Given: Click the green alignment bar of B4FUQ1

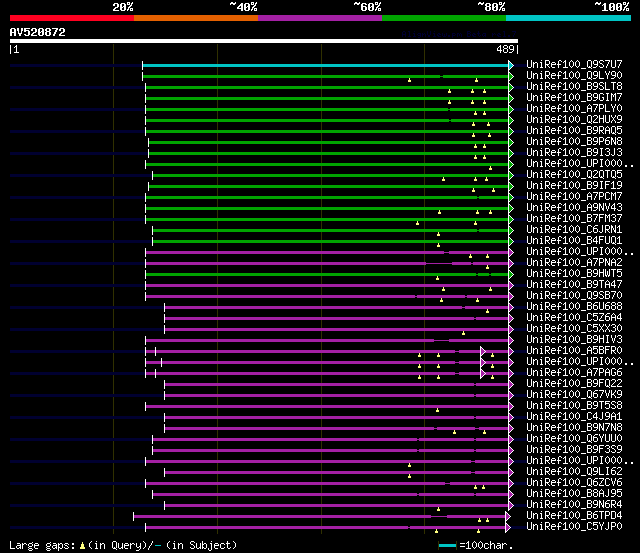Looking at the screenshot, I should tap(331, 242).
